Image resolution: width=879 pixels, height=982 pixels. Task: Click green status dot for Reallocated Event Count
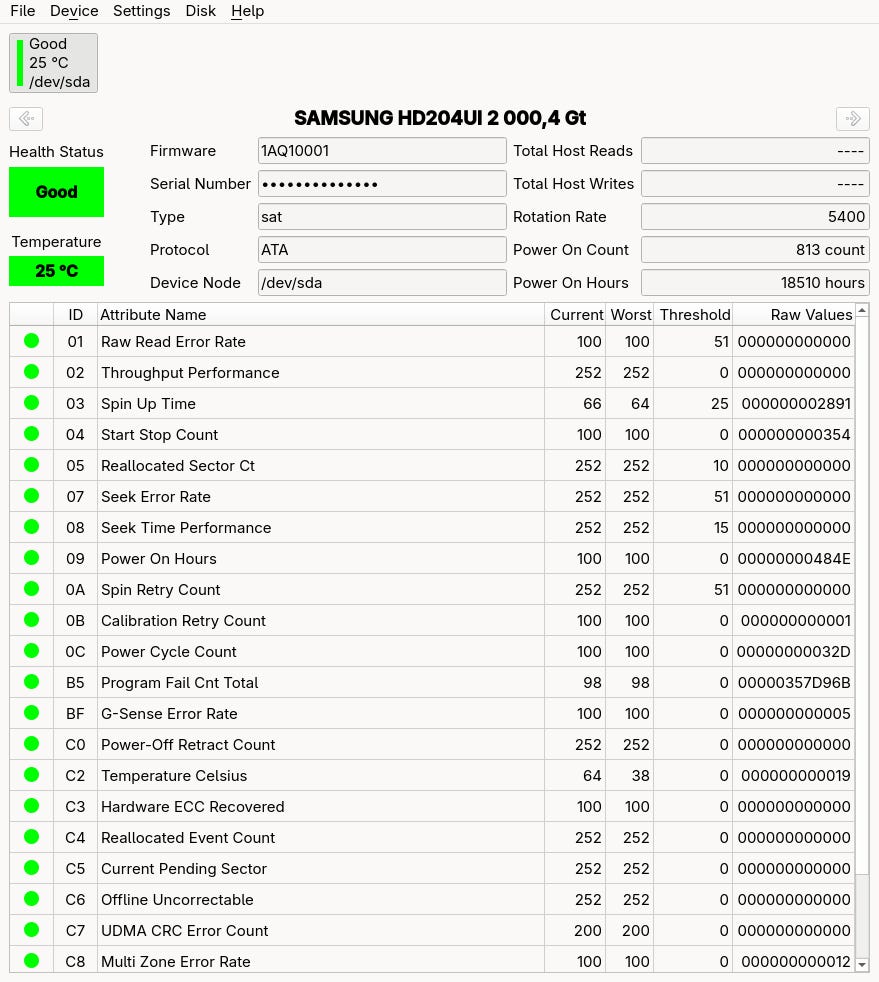(x=31, y=837)
